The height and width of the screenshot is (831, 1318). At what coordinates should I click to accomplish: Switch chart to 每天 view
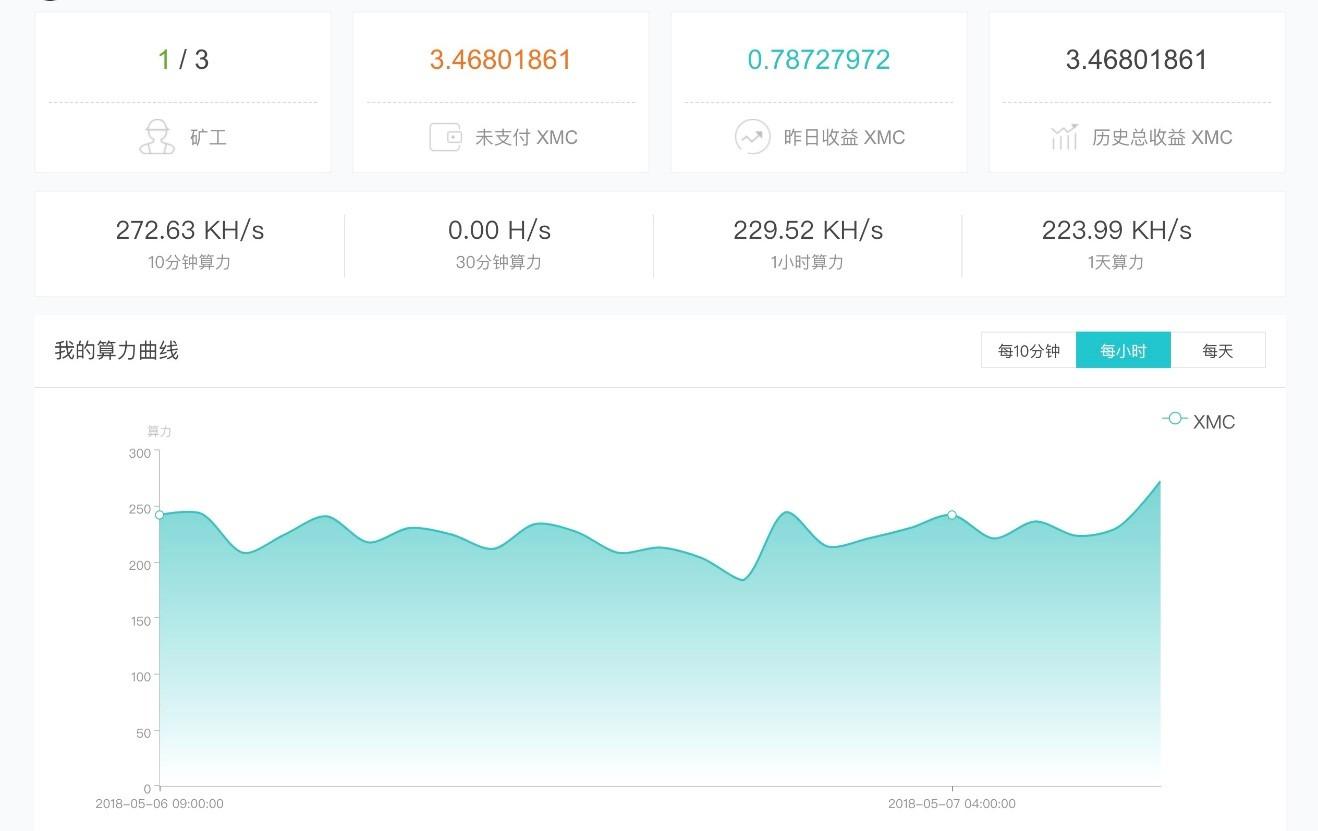[1218, 351]
